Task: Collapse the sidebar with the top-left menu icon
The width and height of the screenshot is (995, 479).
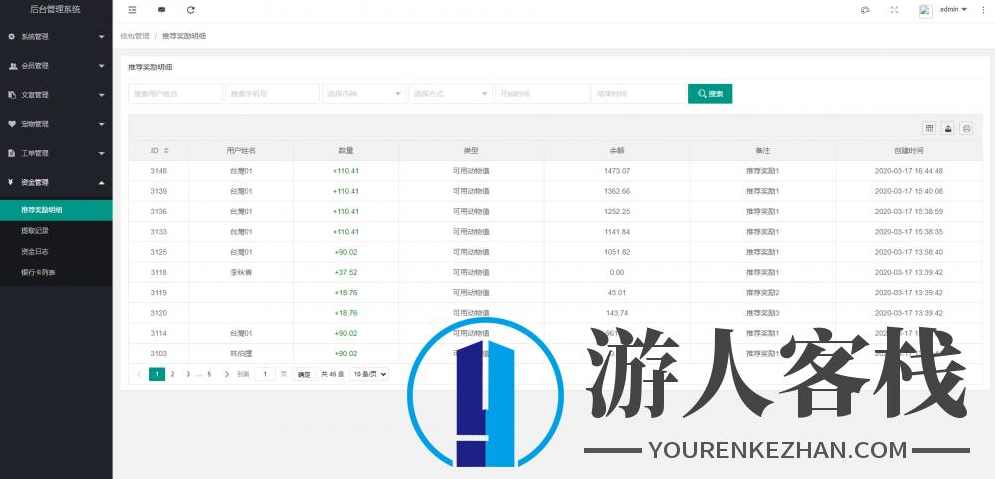Action: click(x=132, y=10)
